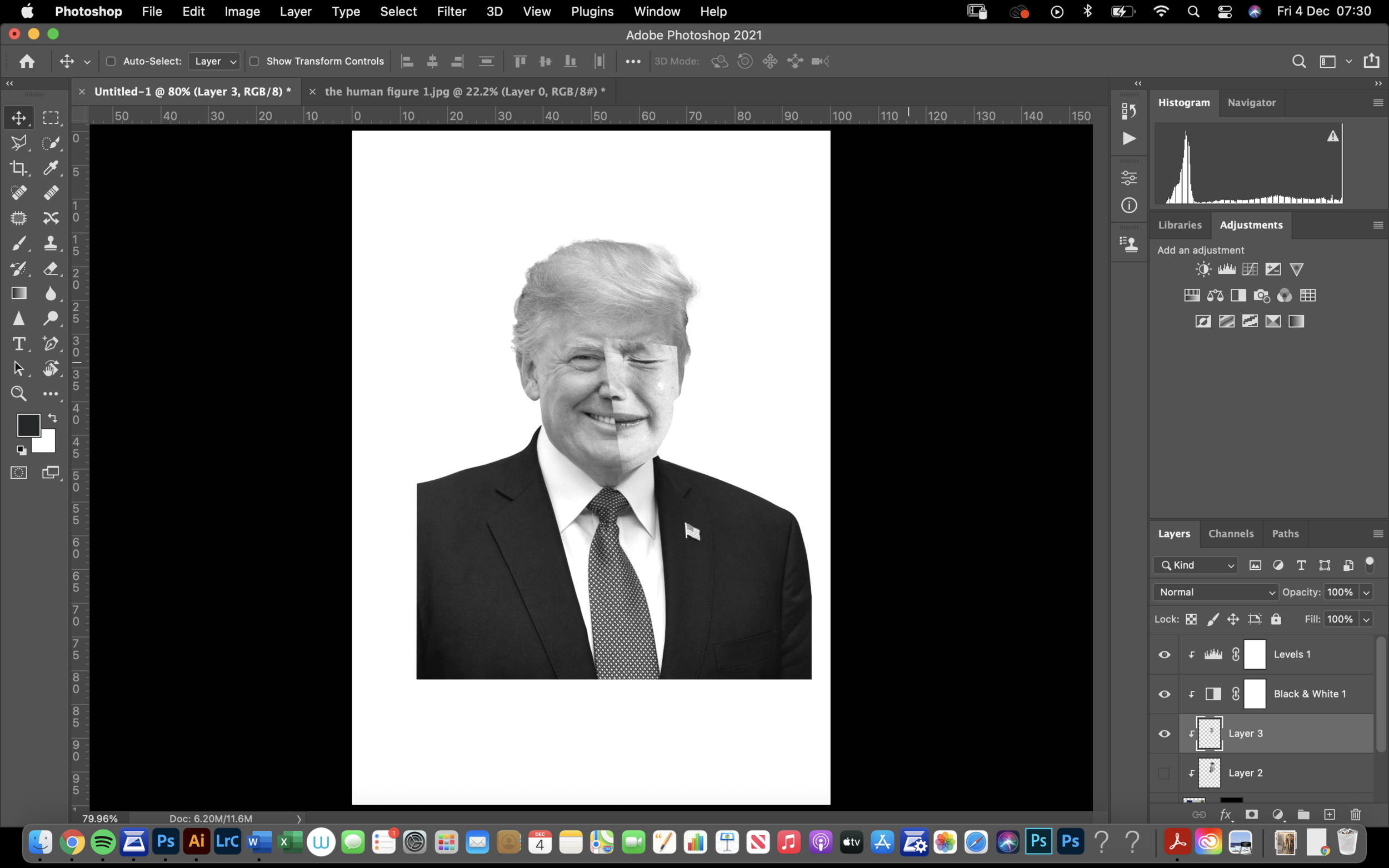Select the Clone Stamp tool

(51, 243)
